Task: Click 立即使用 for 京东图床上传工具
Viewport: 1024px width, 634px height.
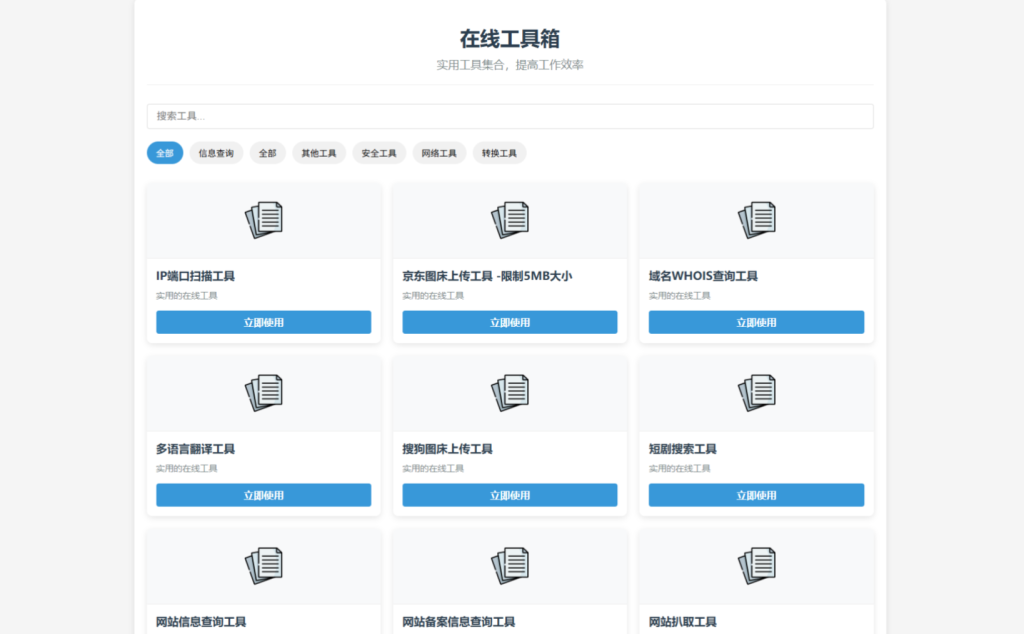Action: tap(510, 322)
